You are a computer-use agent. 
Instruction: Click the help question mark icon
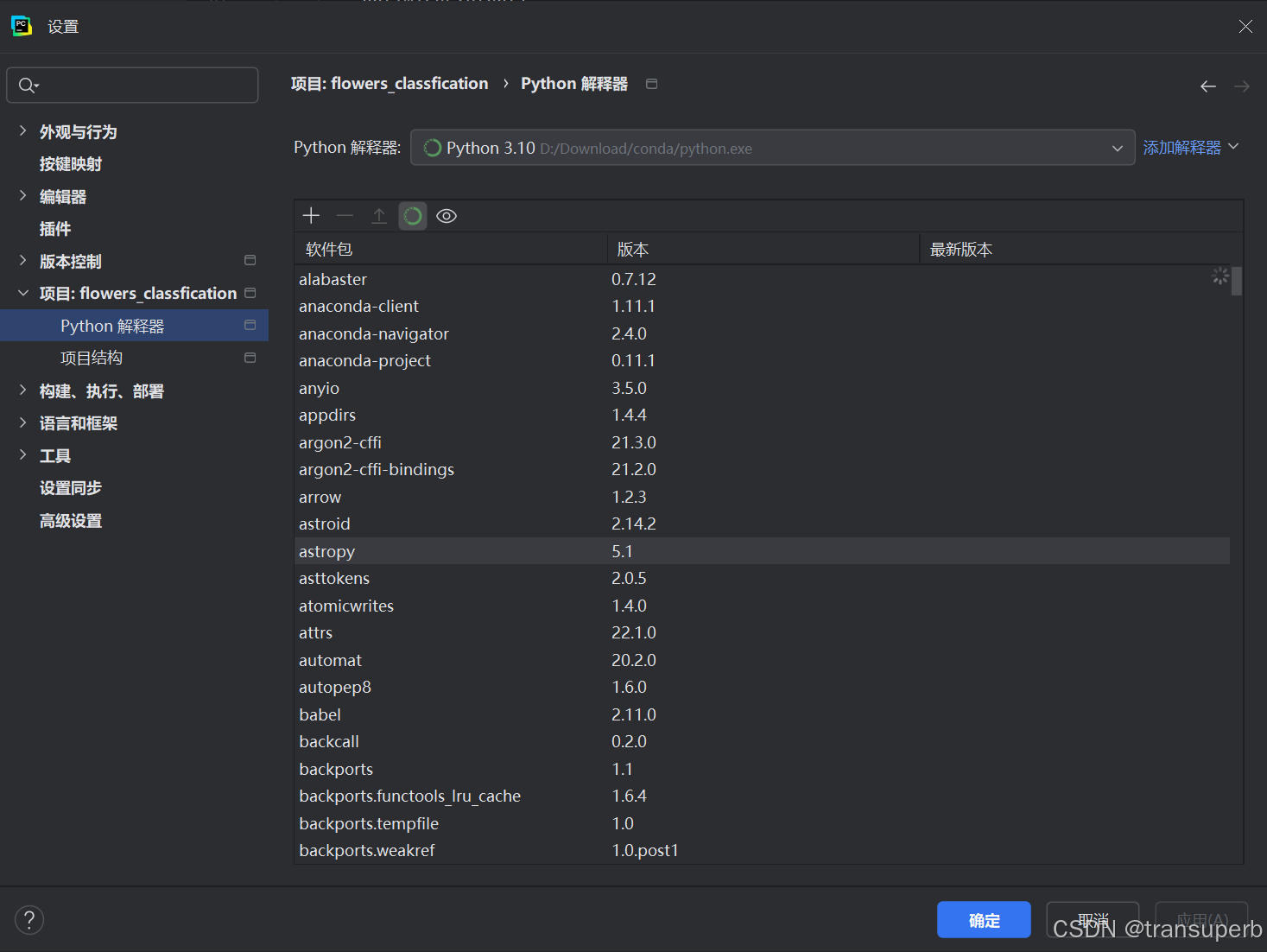(29, 919)
